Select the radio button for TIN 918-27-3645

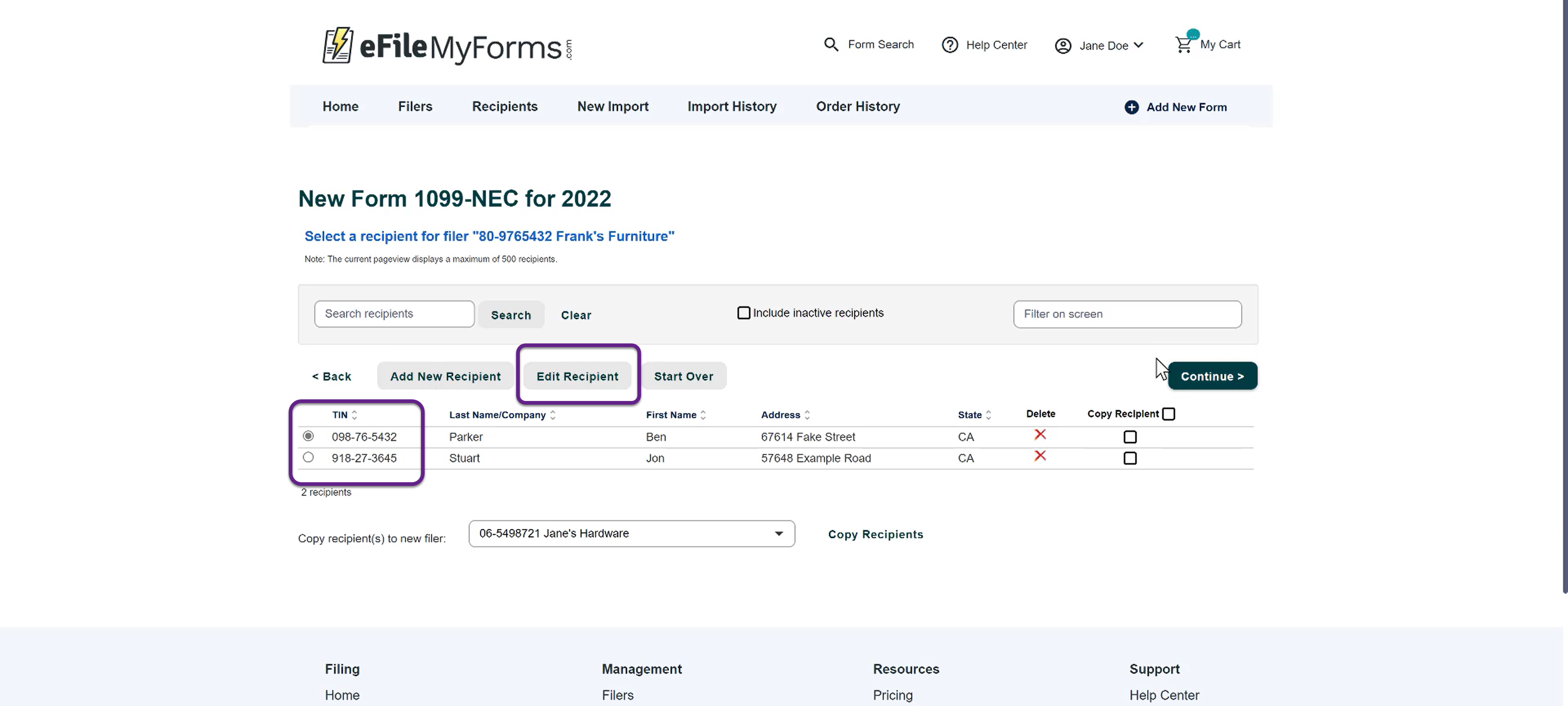pos(309,457)
